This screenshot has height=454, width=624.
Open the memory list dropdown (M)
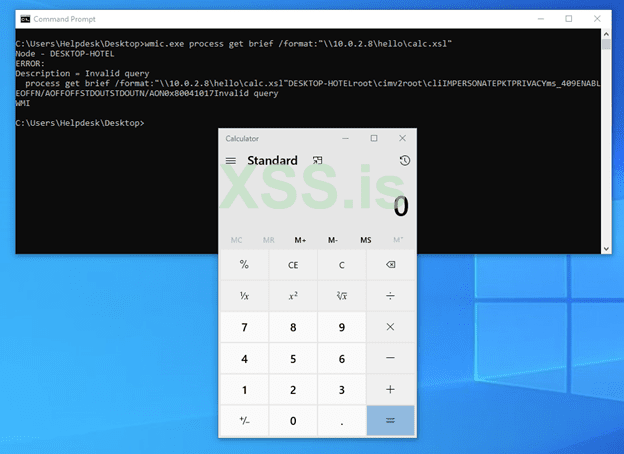point(398,240)
